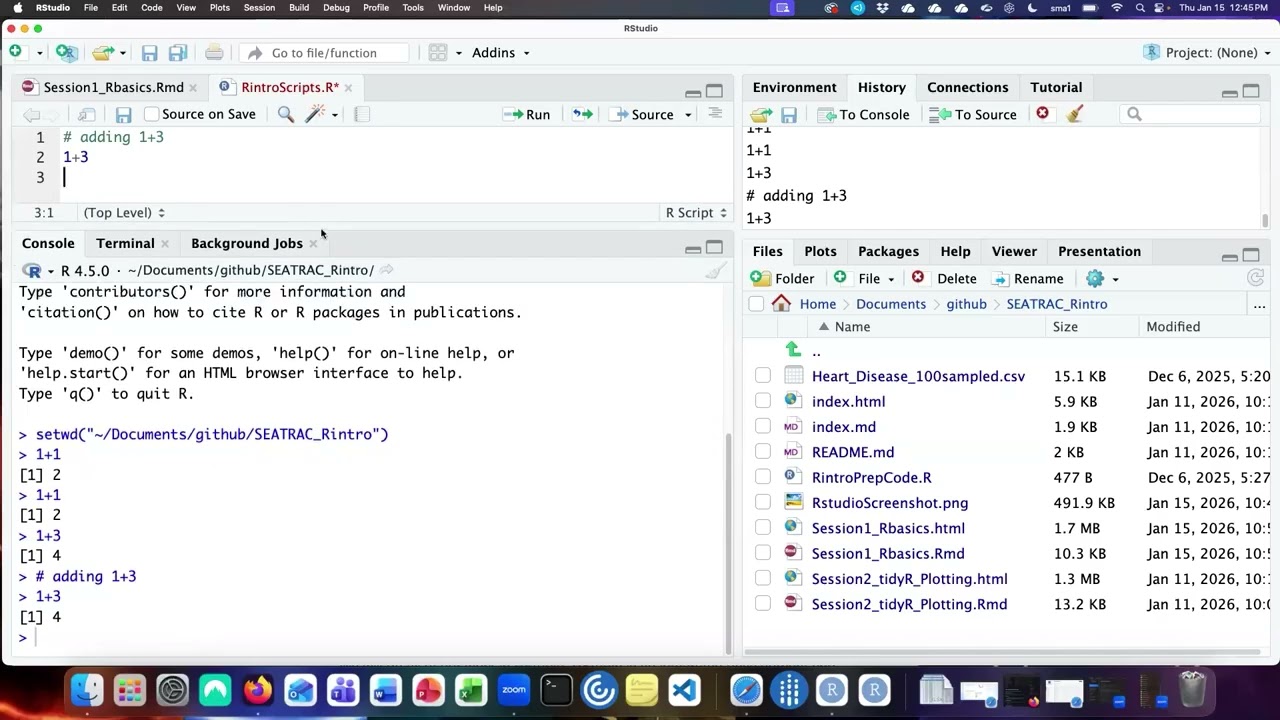Screen dimensions: 1280x720
Task: Open the Addins dropdown
Action: [500, 53]
